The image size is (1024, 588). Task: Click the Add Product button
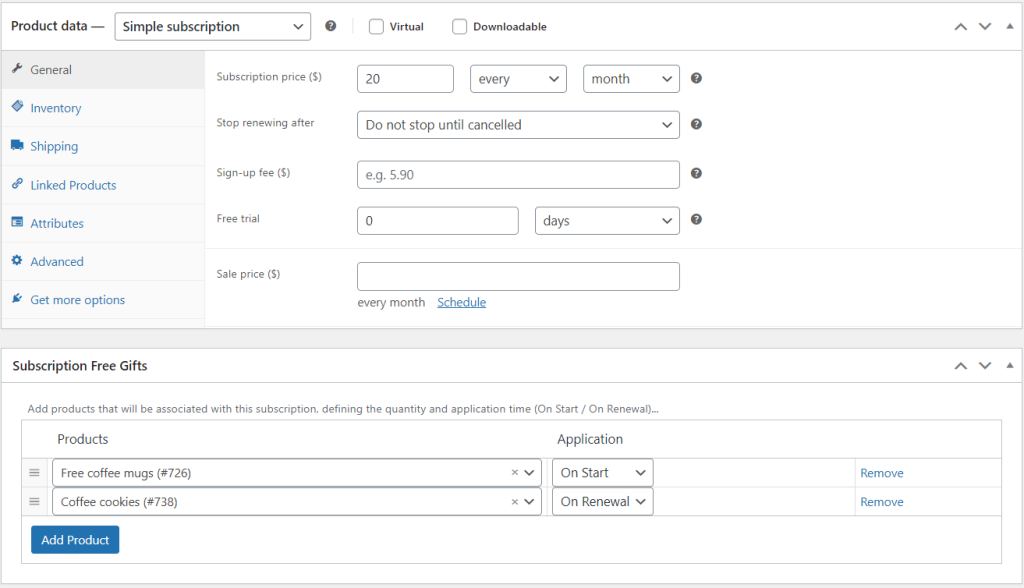click(75, 539)
